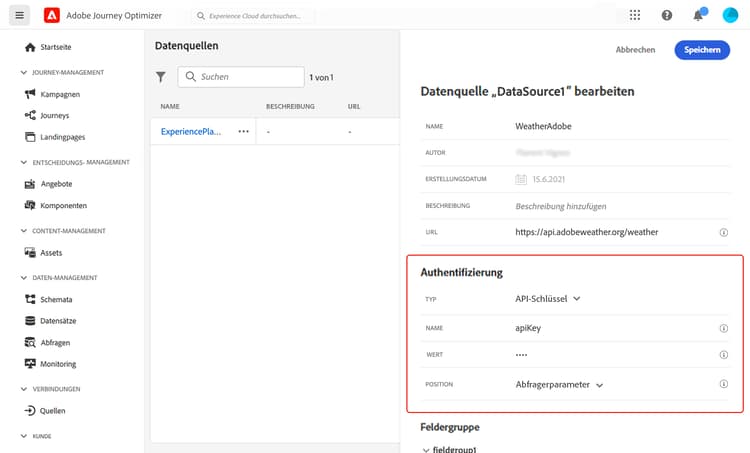Screen dimensions: 750x453
Task: Collapse the fieldgroup1 expander
Action: point(426,450)
